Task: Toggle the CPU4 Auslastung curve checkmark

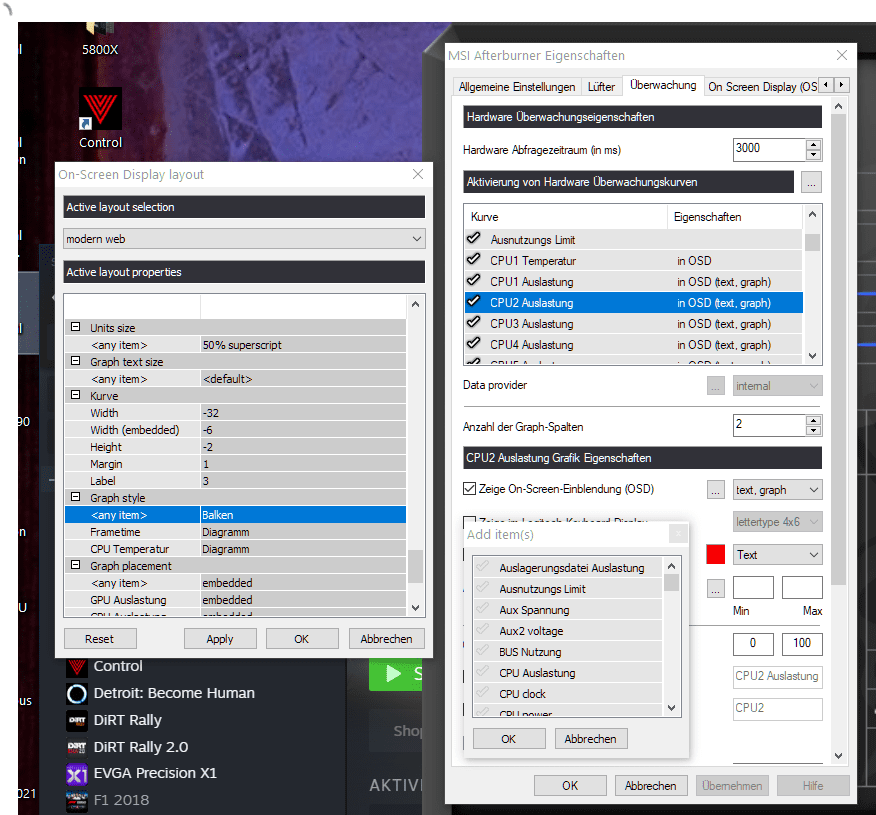Action: [x=474, y=344]
